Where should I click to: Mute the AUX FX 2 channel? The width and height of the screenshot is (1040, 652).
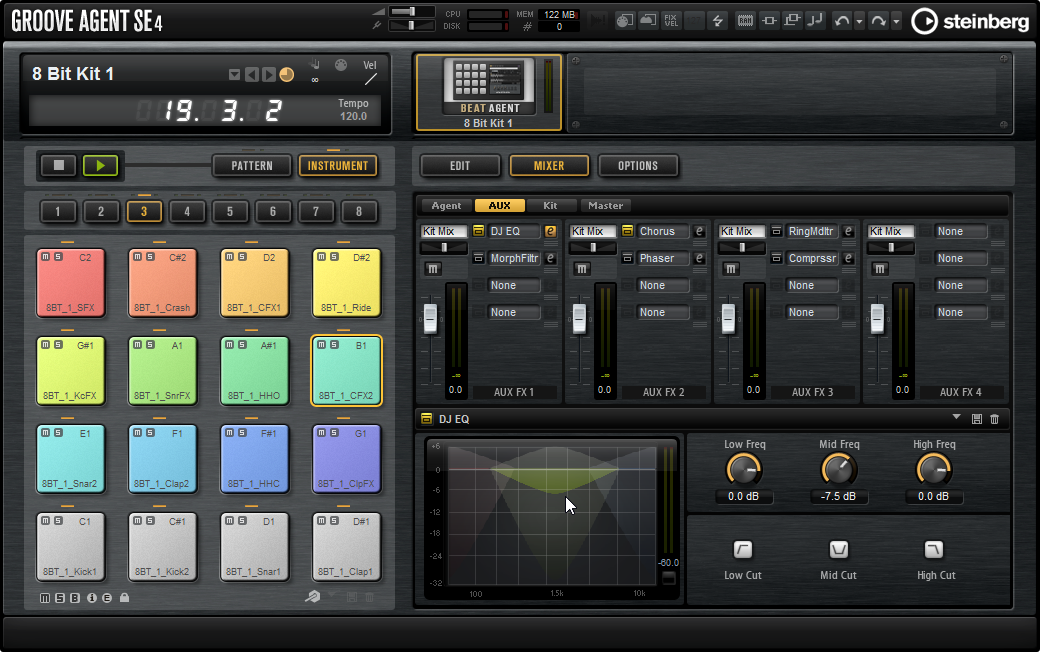pyautogui.click(x=582, y=269)
